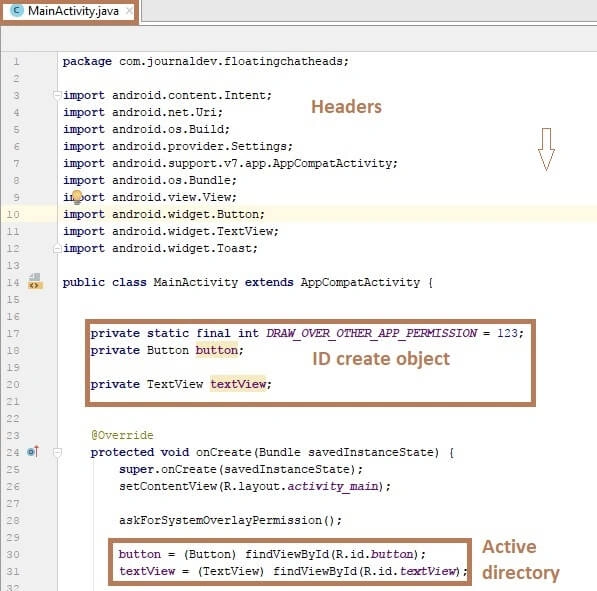
Task: Click askForSystemOverlayPermission method call
Action: tap(230, 521)
